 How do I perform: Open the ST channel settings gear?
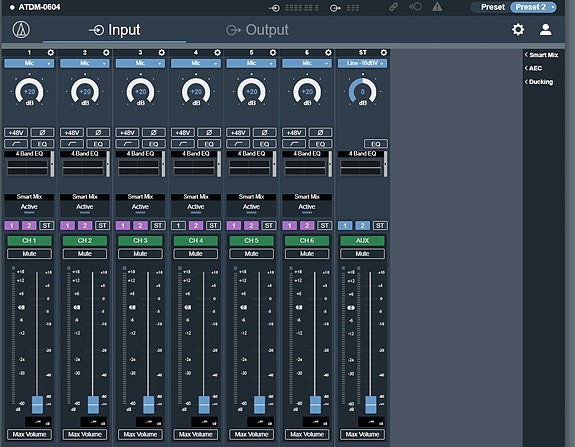[384, 53]
